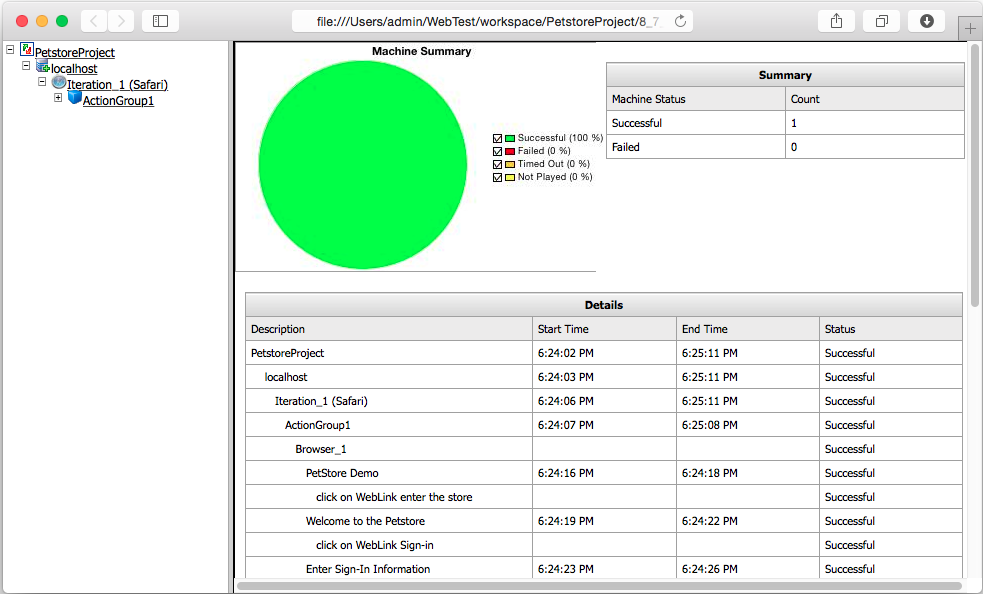
Task: Click the Enter Sign-In Information row
Action: tap(604, 569)
